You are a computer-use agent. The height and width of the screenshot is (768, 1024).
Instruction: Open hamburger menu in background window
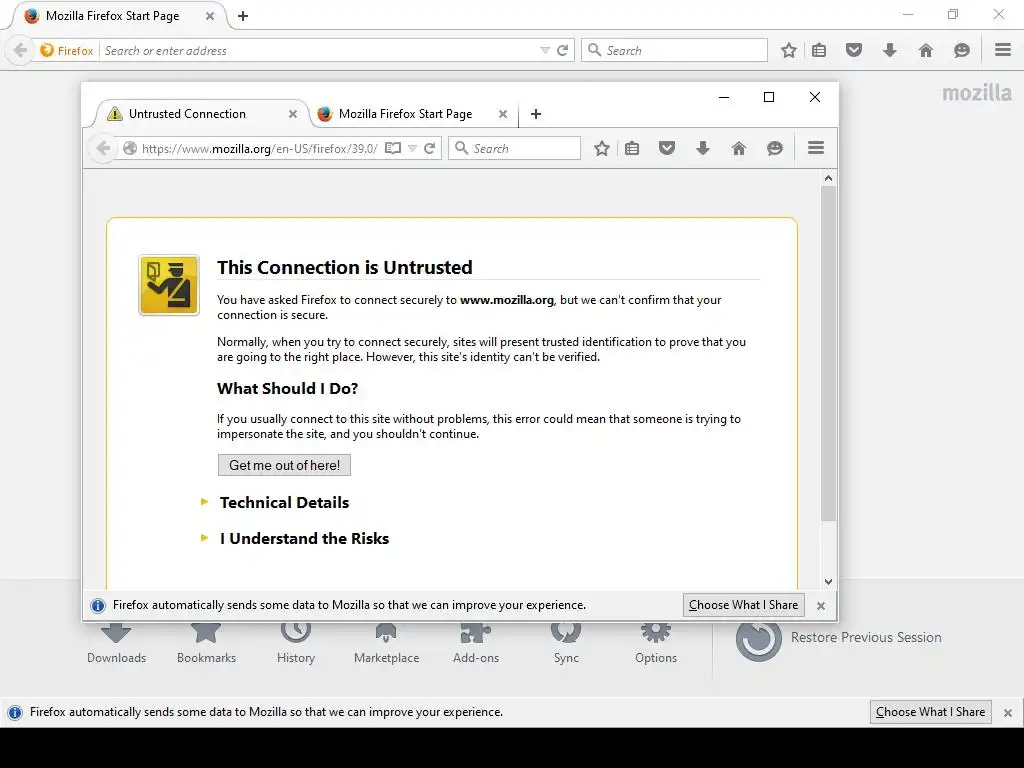[x=1003, y=50]
